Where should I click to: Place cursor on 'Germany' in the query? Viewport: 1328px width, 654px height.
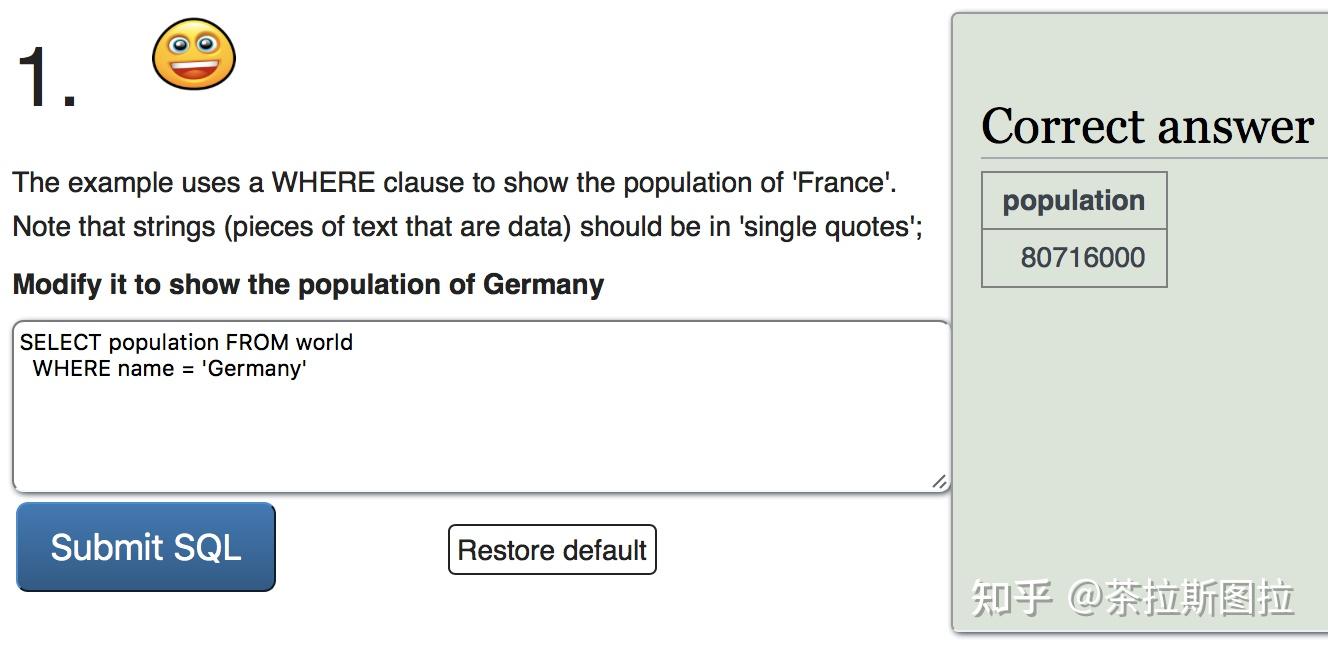click(x=254, y=368)
